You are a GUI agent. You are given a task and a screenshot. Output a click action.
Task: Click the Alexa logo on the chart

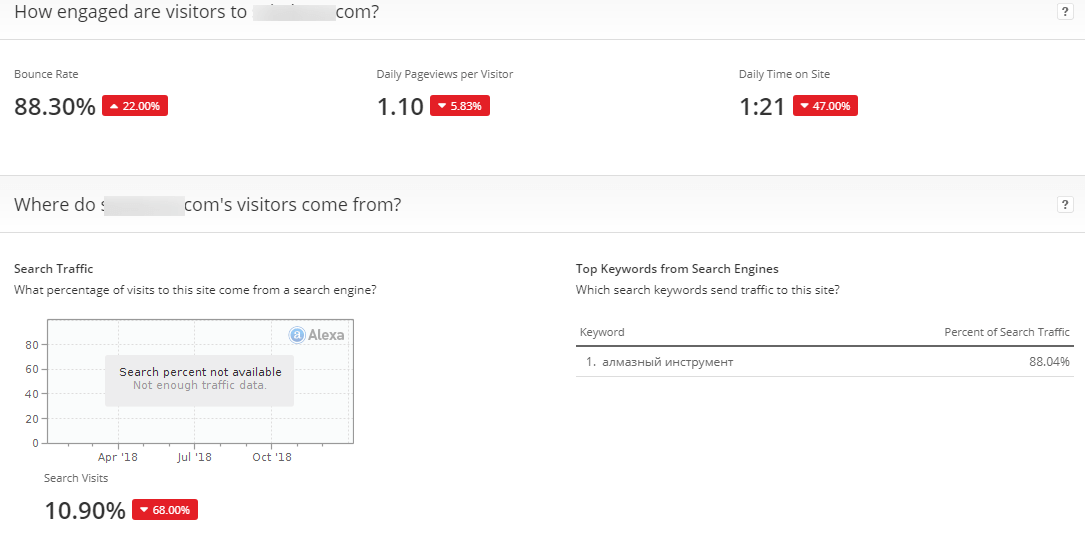point(317,335)
